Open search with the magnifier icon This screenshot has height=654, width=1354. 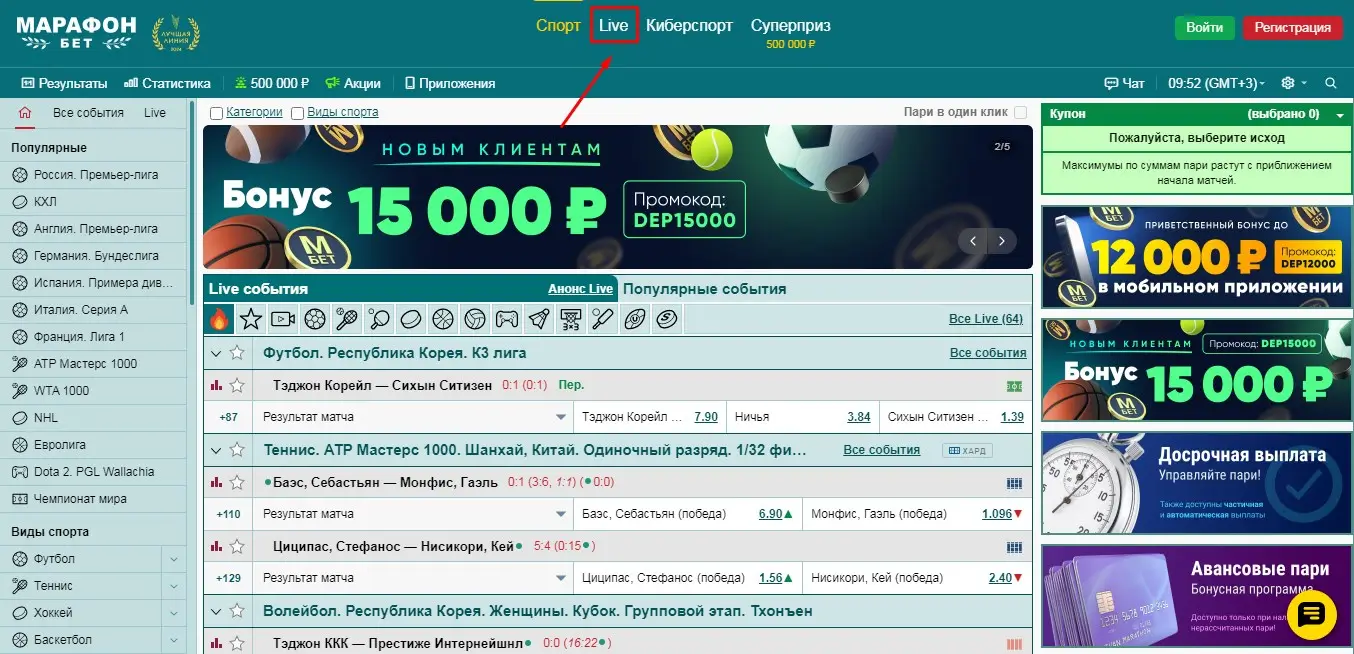coord(1331,83)
